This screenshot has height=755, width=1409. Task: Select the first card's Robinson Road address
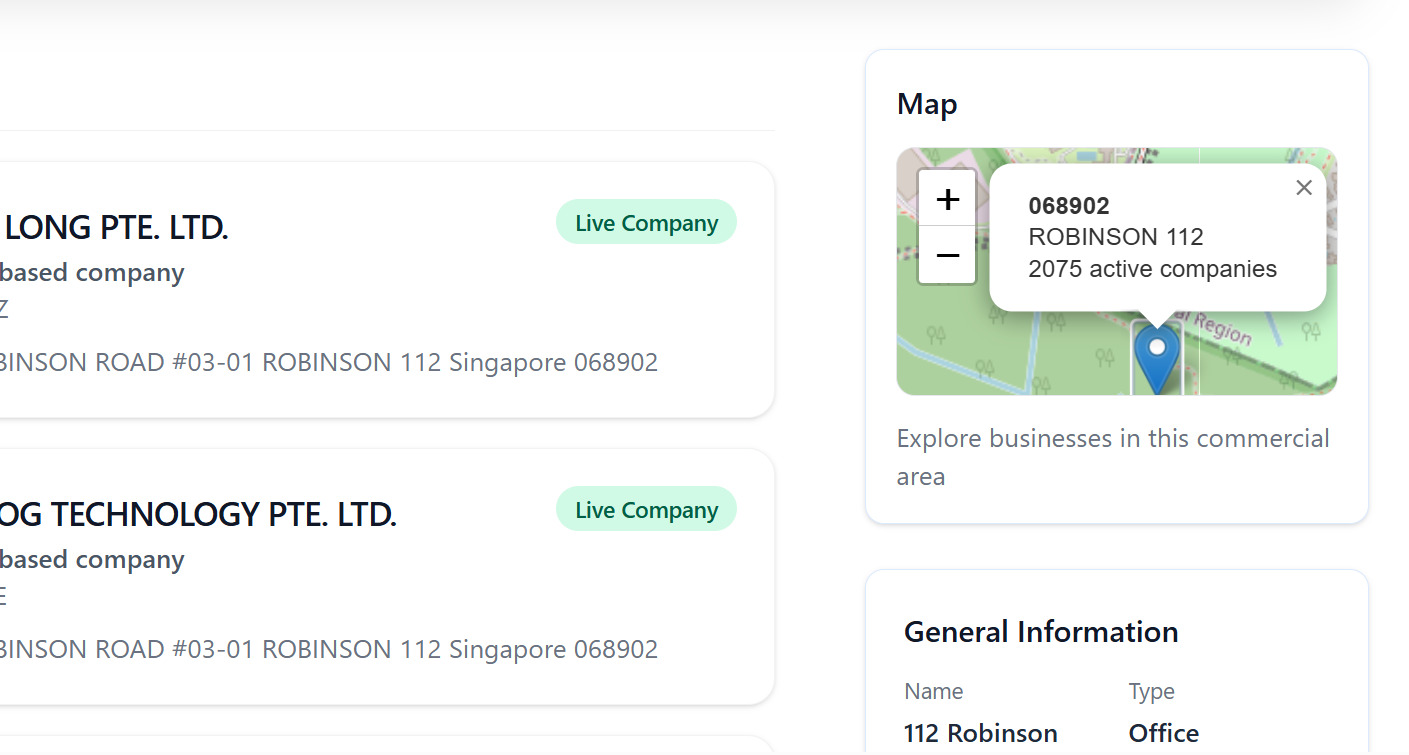coord(328,362)
